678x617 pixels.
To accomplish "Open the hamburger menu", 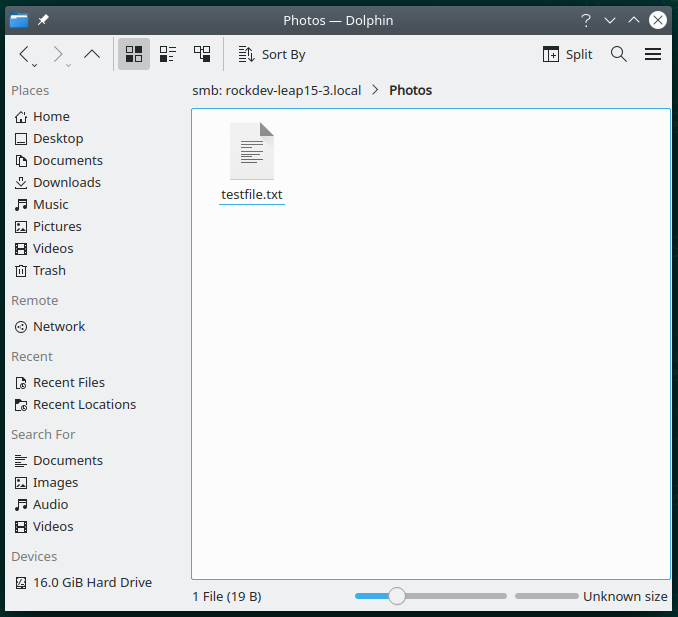I will coord(652,54).
